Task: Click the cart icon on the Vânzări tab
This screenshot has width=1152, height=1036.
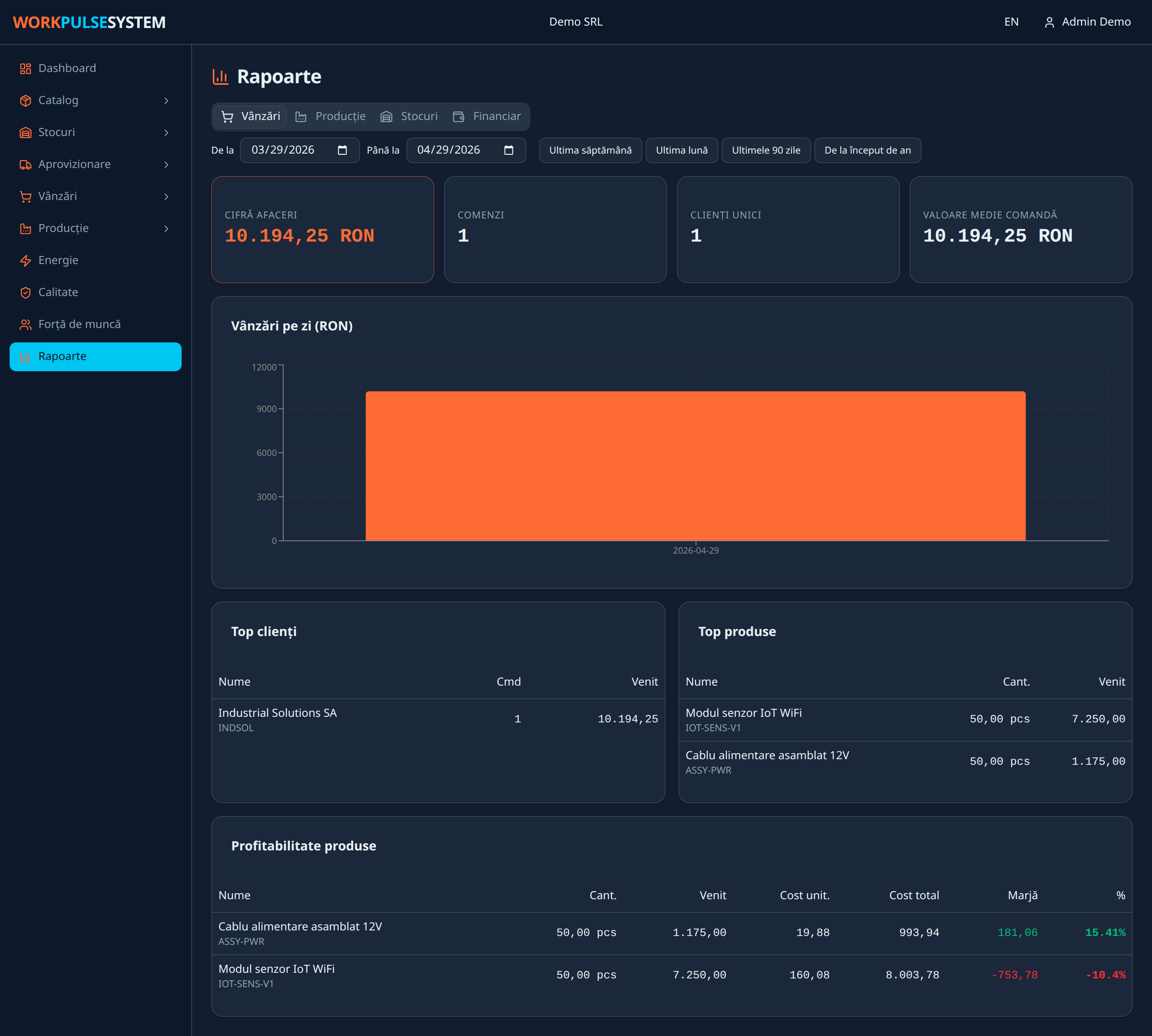Action: [x=228, y=117]
